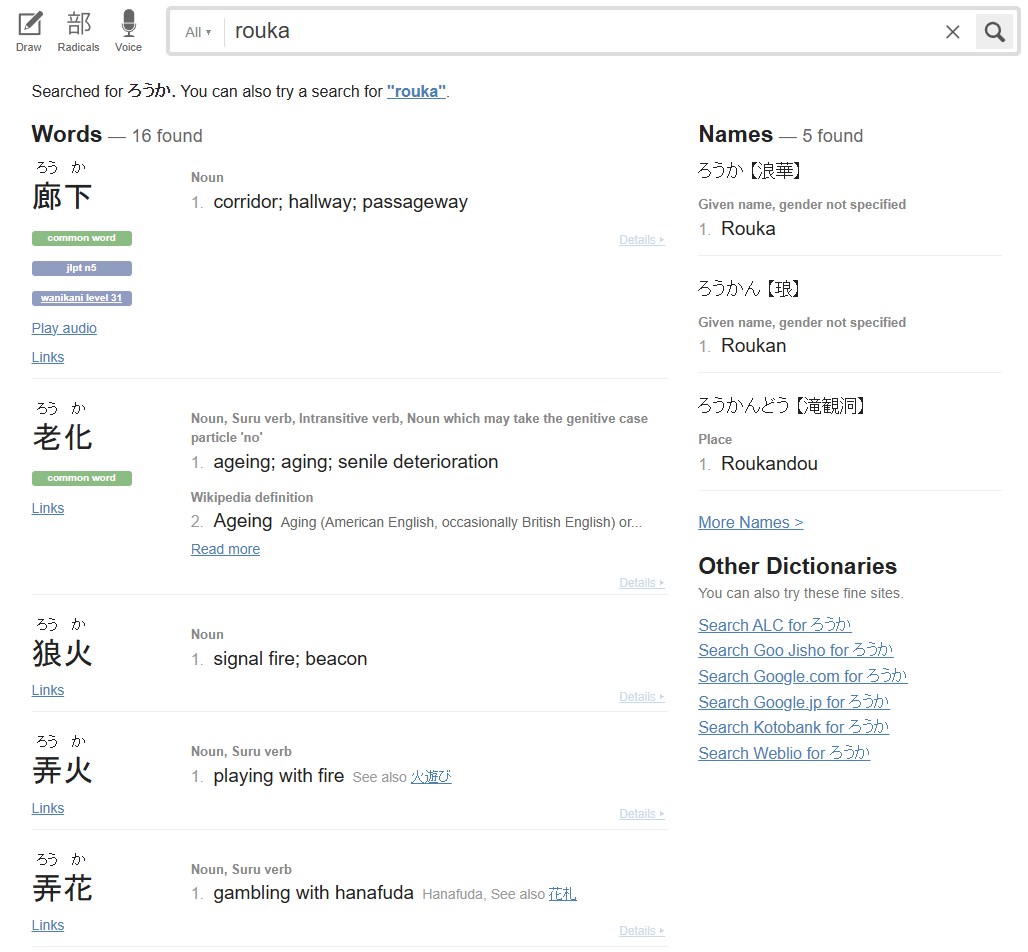Follow the See also 花札 link

[x=563, y=894]
